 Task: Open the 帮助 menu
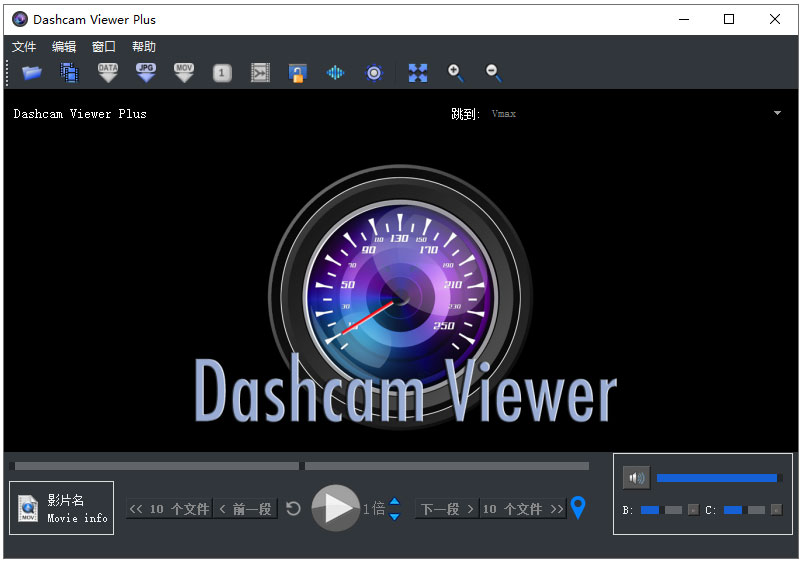pyautogui.click(x=144, y=47)
